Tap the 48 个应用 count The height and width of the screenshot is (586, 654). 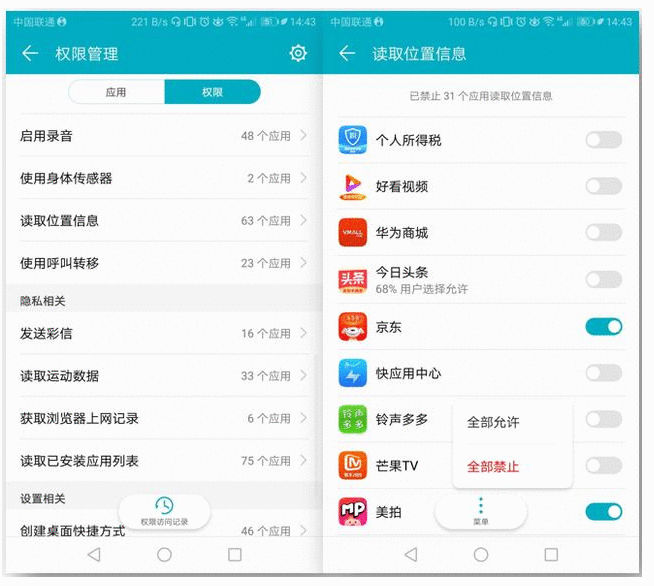[266, 136]
